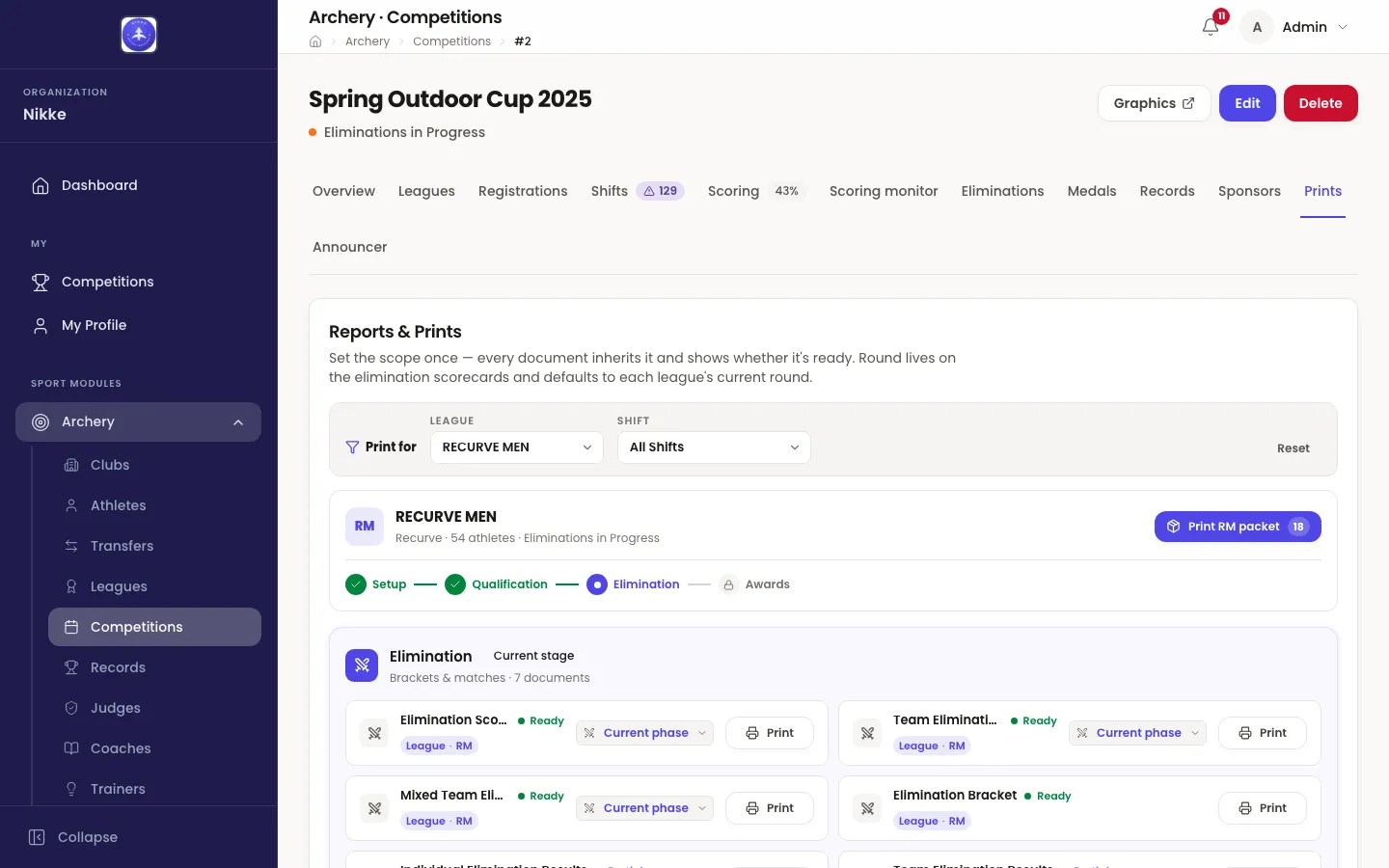Delete the Spring Outdoor Cup 2025 competition

pos(1321,103)
